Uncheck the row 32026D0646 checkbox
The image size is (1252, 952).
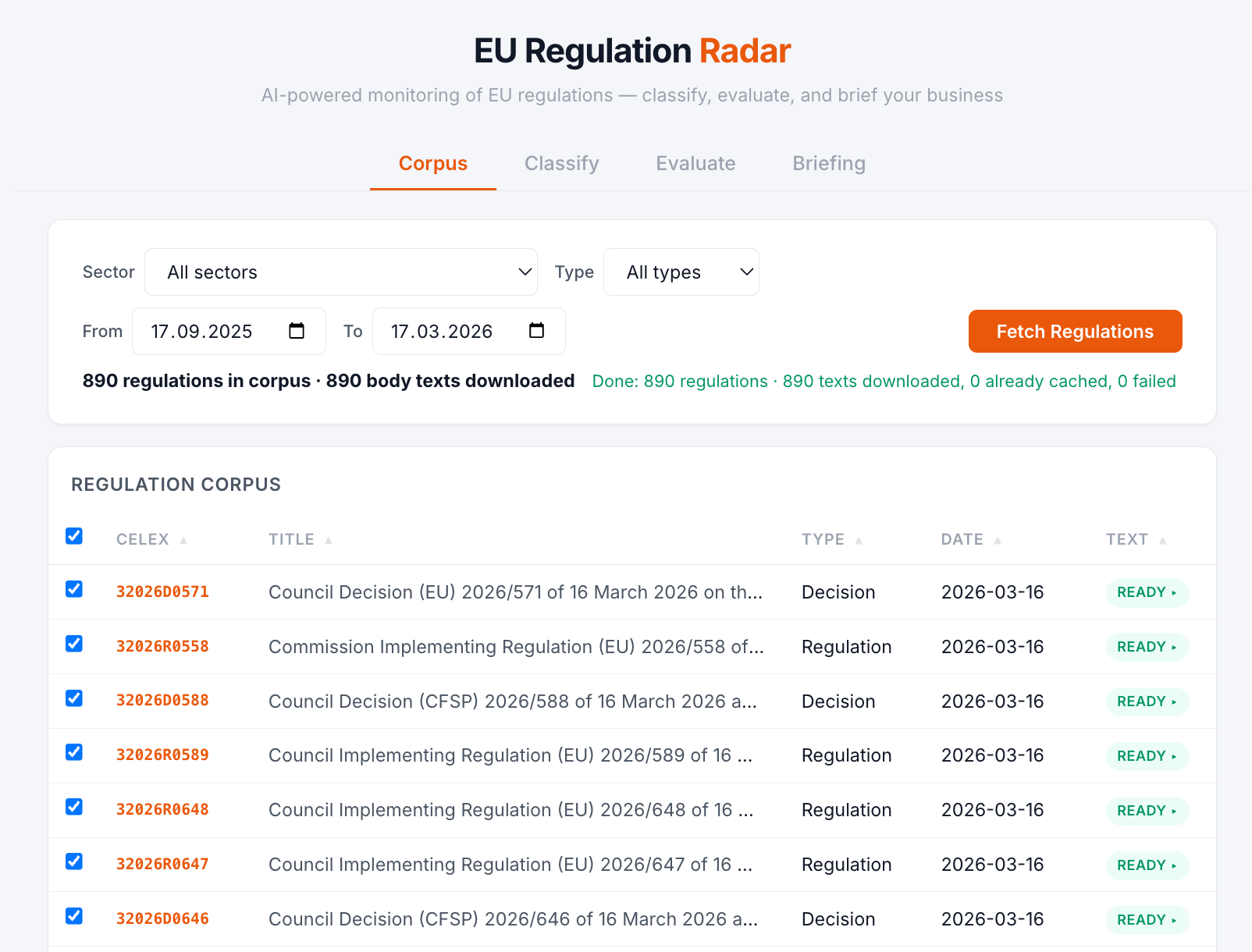74,916
